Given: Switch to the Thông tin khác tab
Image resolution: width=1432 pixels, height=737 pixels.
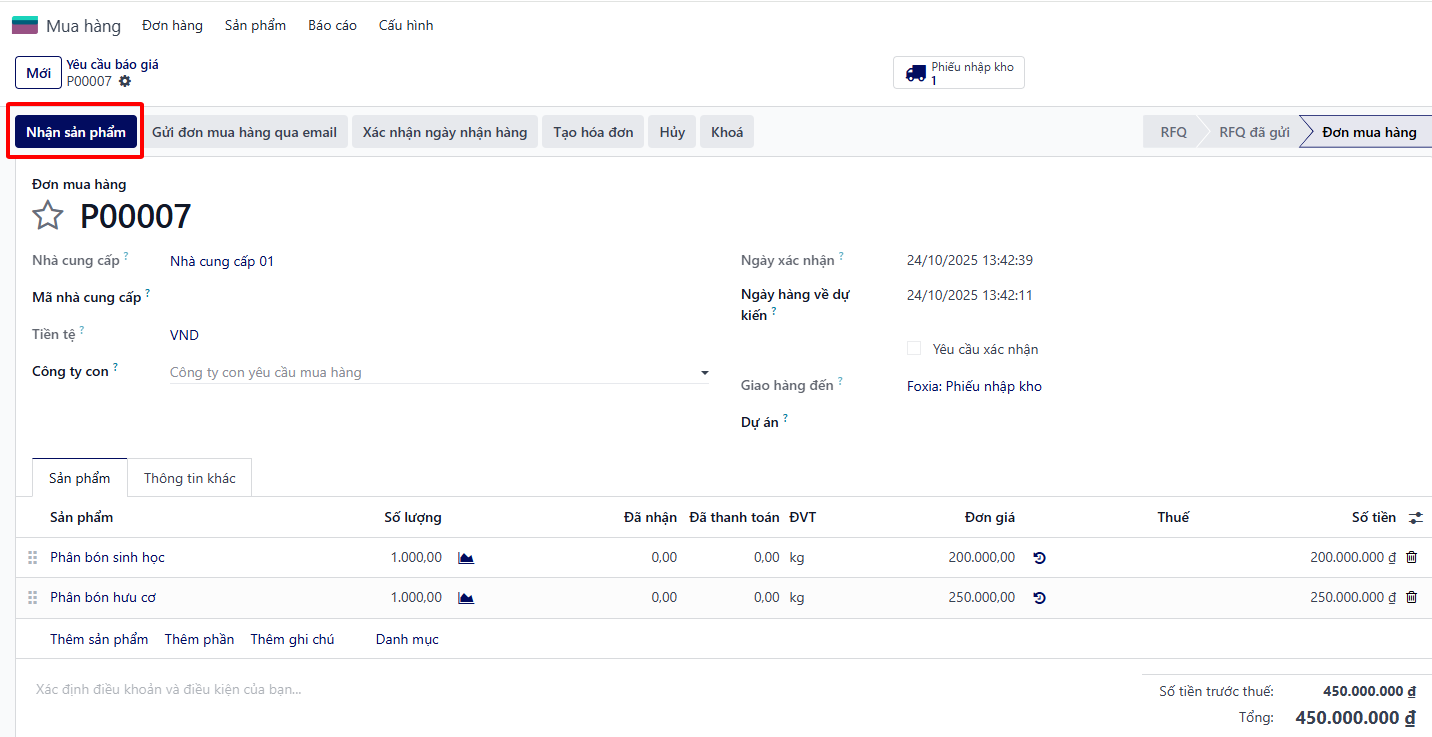Looking at the screenshot, I should coord(190,478).
